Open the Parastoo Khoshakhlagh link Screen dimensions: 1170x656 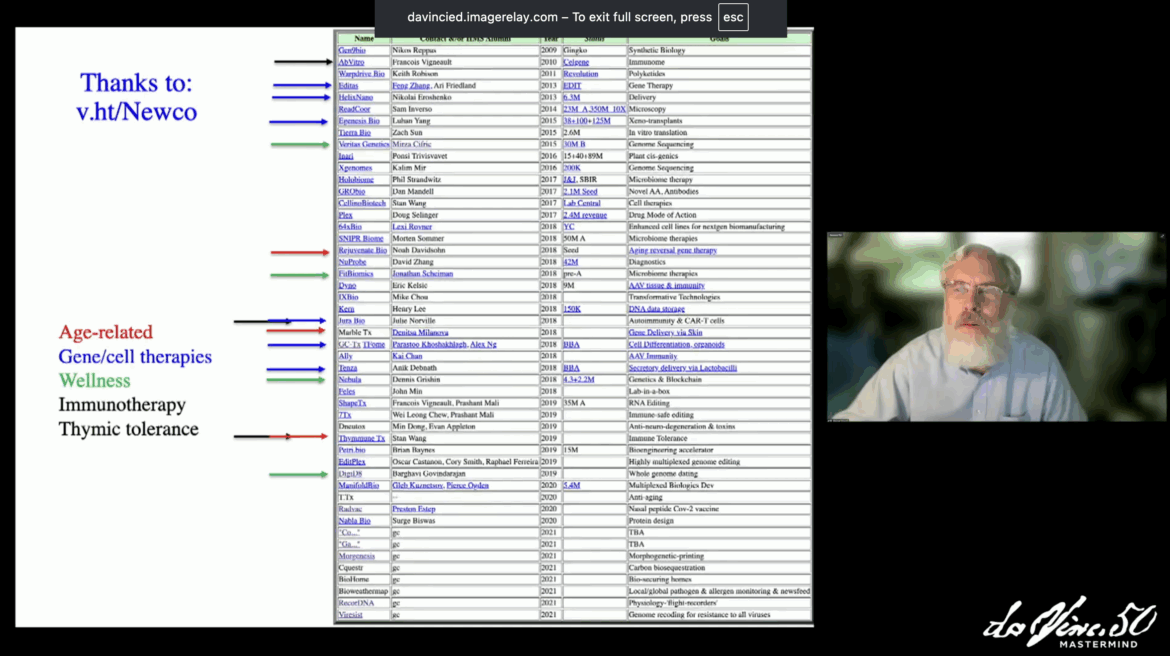click(430, 345)
